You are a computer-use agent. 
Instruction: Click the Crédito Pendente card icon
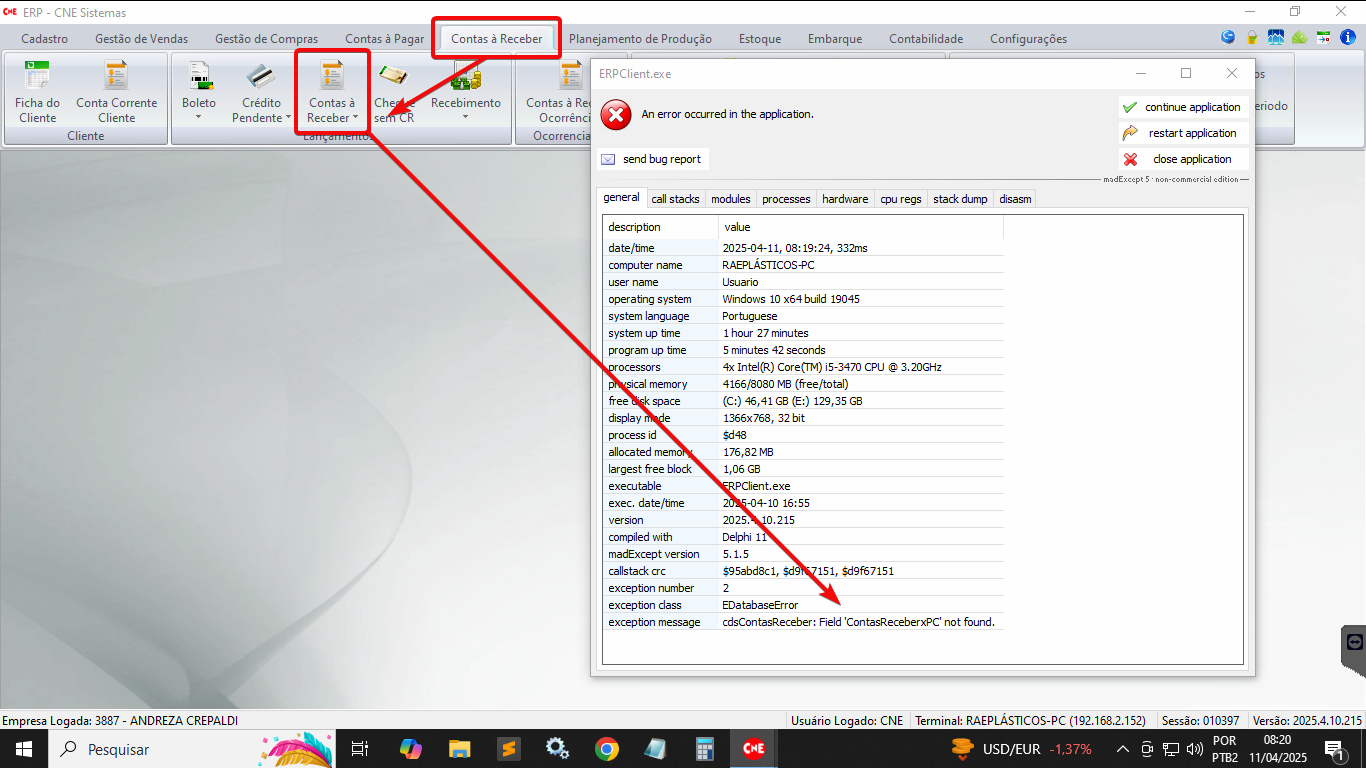click(x=261, y=77)
